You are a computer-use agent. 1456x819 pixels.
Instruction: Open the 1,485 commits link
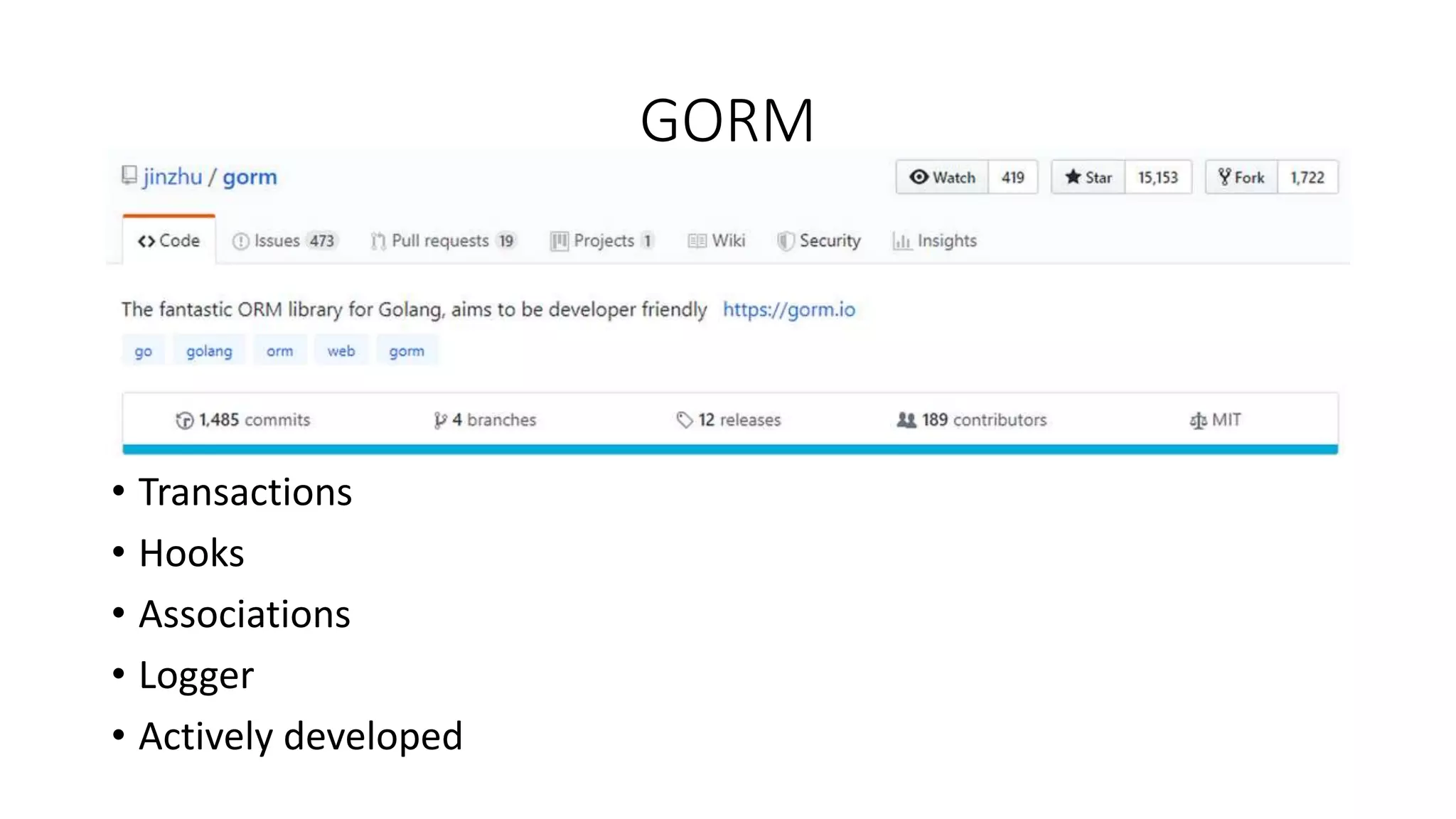click(x=243, y=420)
